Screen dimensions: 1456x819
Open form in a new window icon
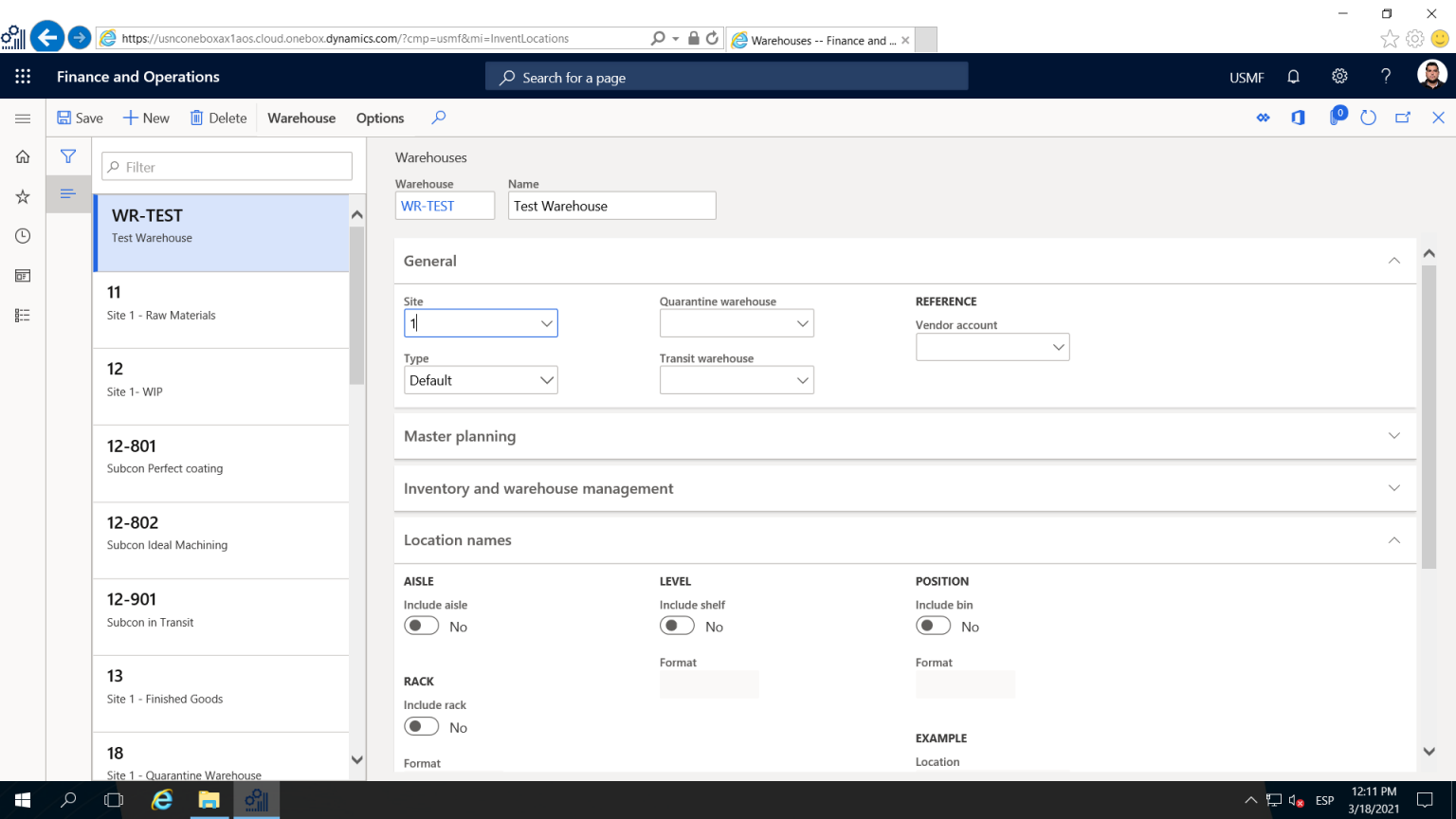[x=1402, y=118]
